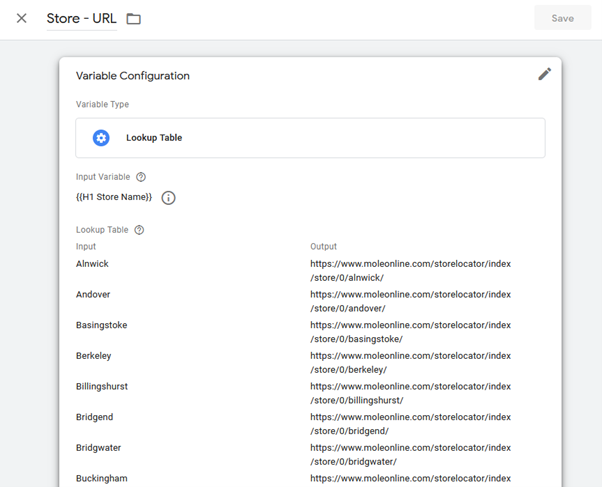Rename the Store - URL variable title
The width and height of the screenshot is (602, 487).
click(x=81, y=19)
